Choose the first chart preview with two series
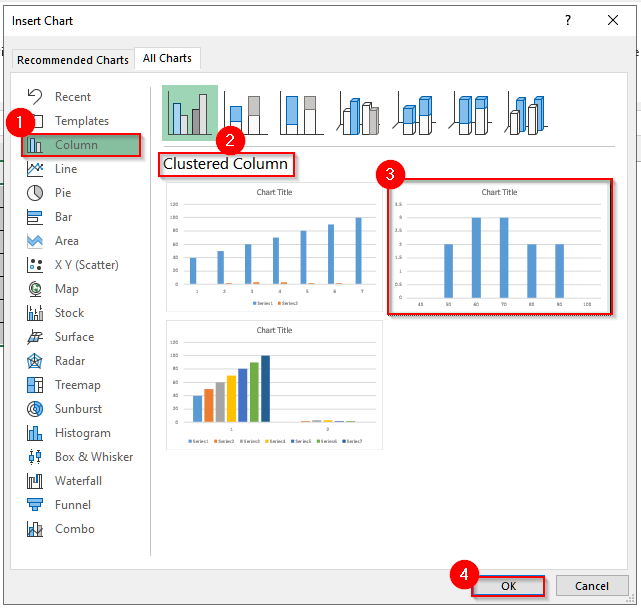Viewport: 641px width, 610px height. 274,247
